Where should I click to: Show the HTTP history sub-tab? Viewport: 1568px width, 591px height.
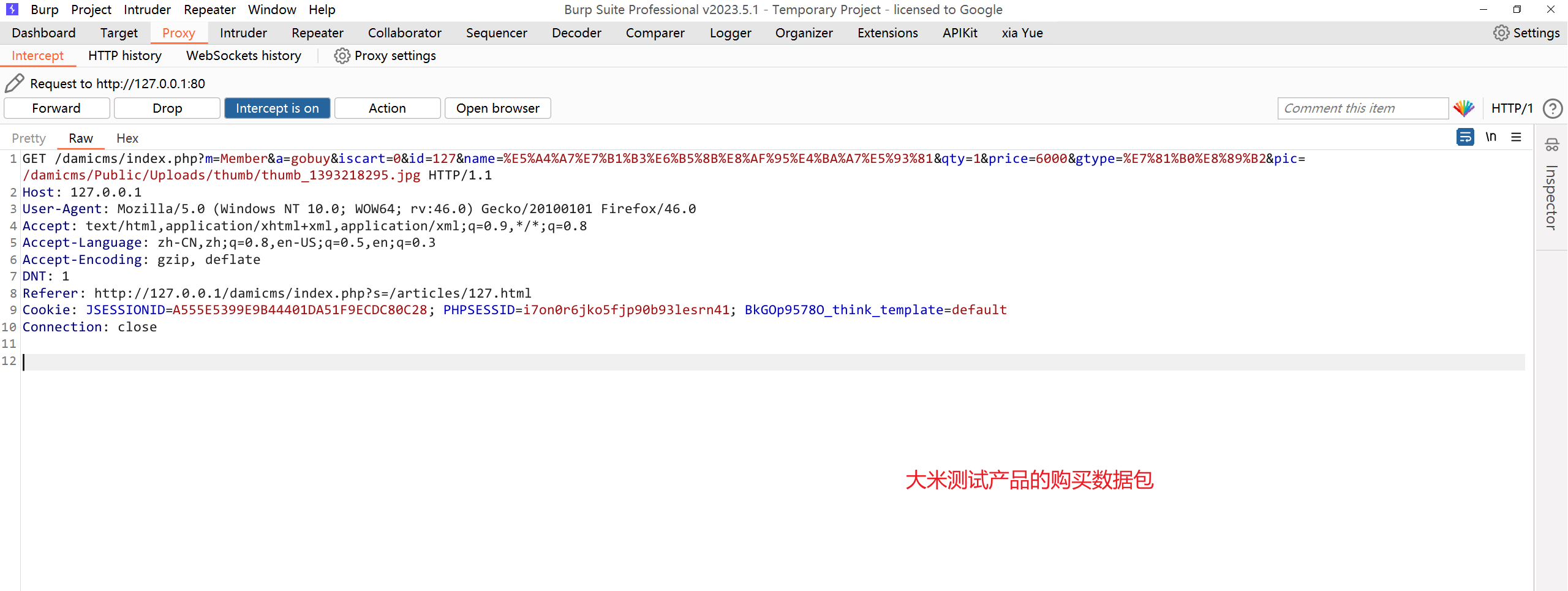coord(125,56)
